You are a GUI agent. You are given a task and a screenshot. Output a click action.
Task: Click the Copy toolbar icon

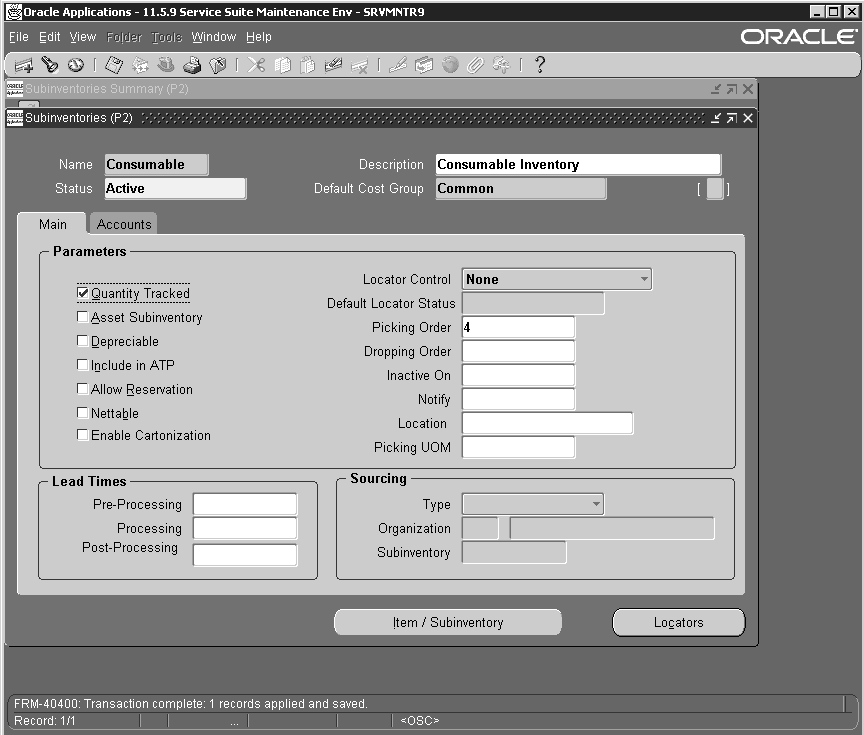point(282,65)
